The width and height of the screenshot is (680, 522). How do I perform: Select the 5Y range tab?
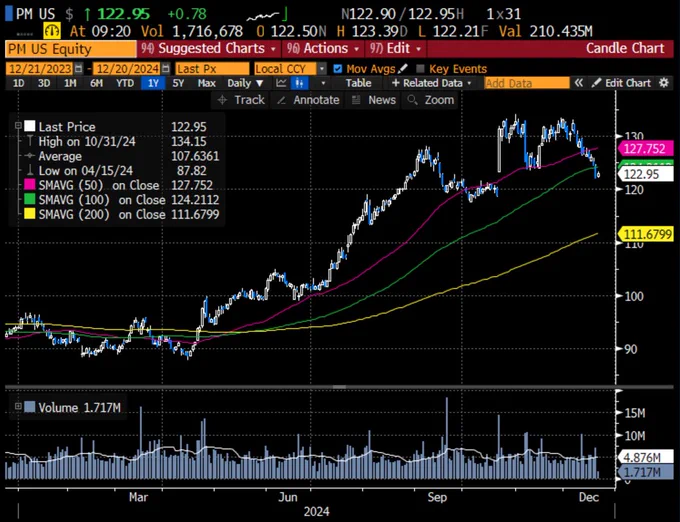coord(178,83)
